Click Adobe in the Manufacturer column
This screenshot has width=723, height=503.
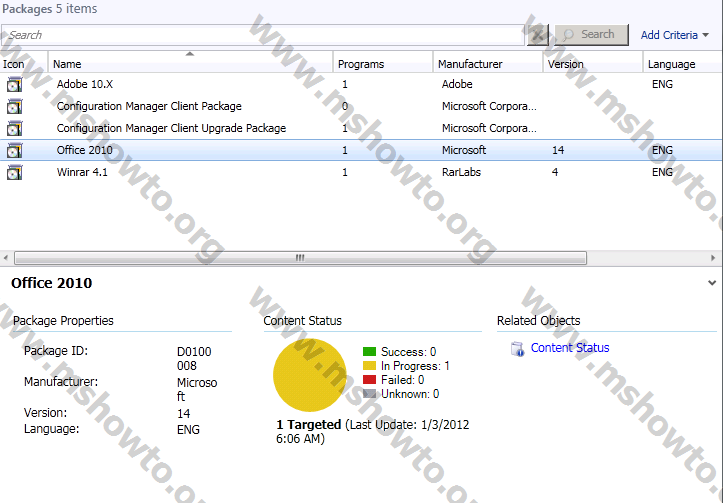point(457,84)
